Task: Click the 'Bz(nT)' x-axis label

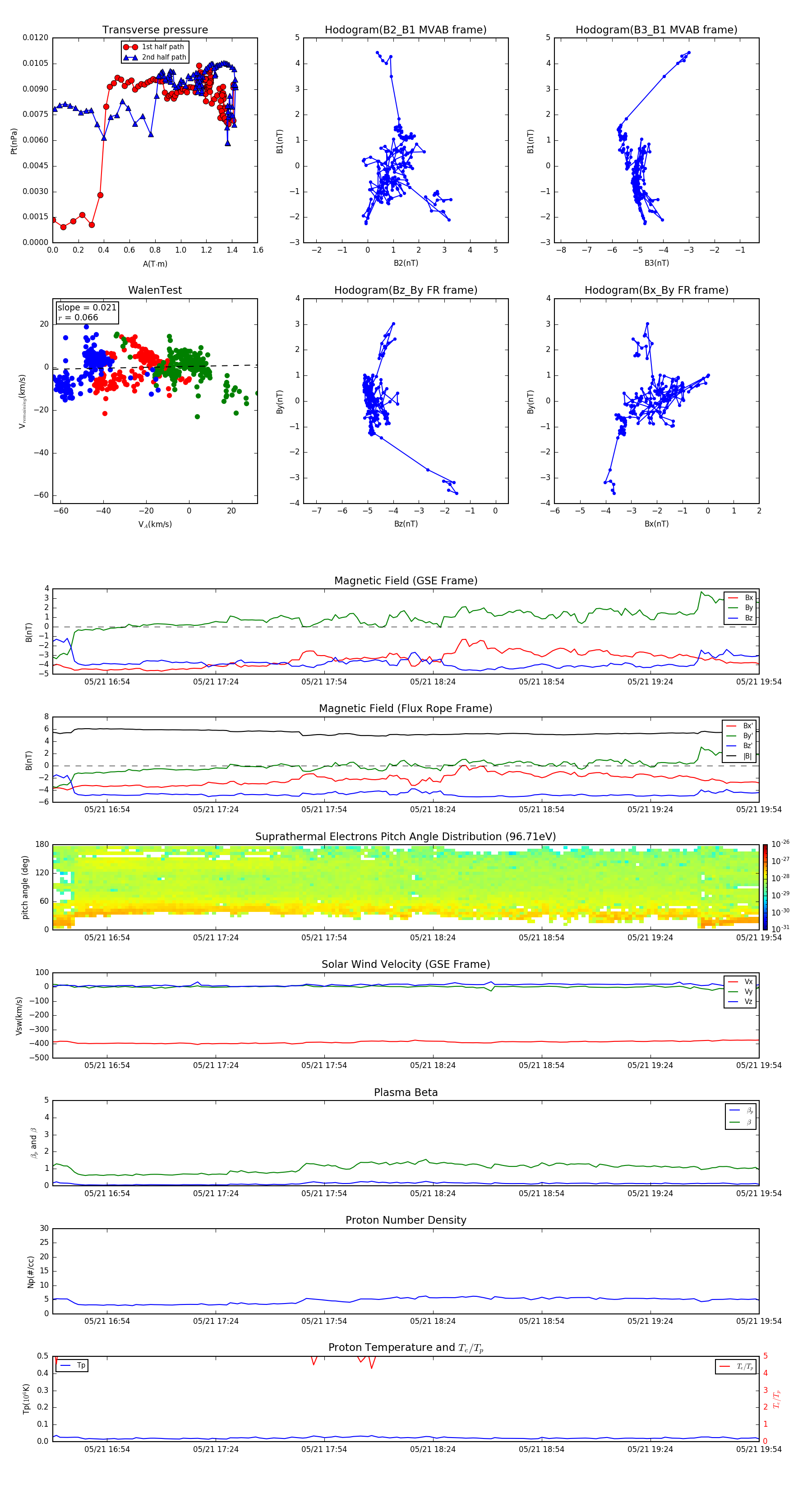Action: [406, 524]
